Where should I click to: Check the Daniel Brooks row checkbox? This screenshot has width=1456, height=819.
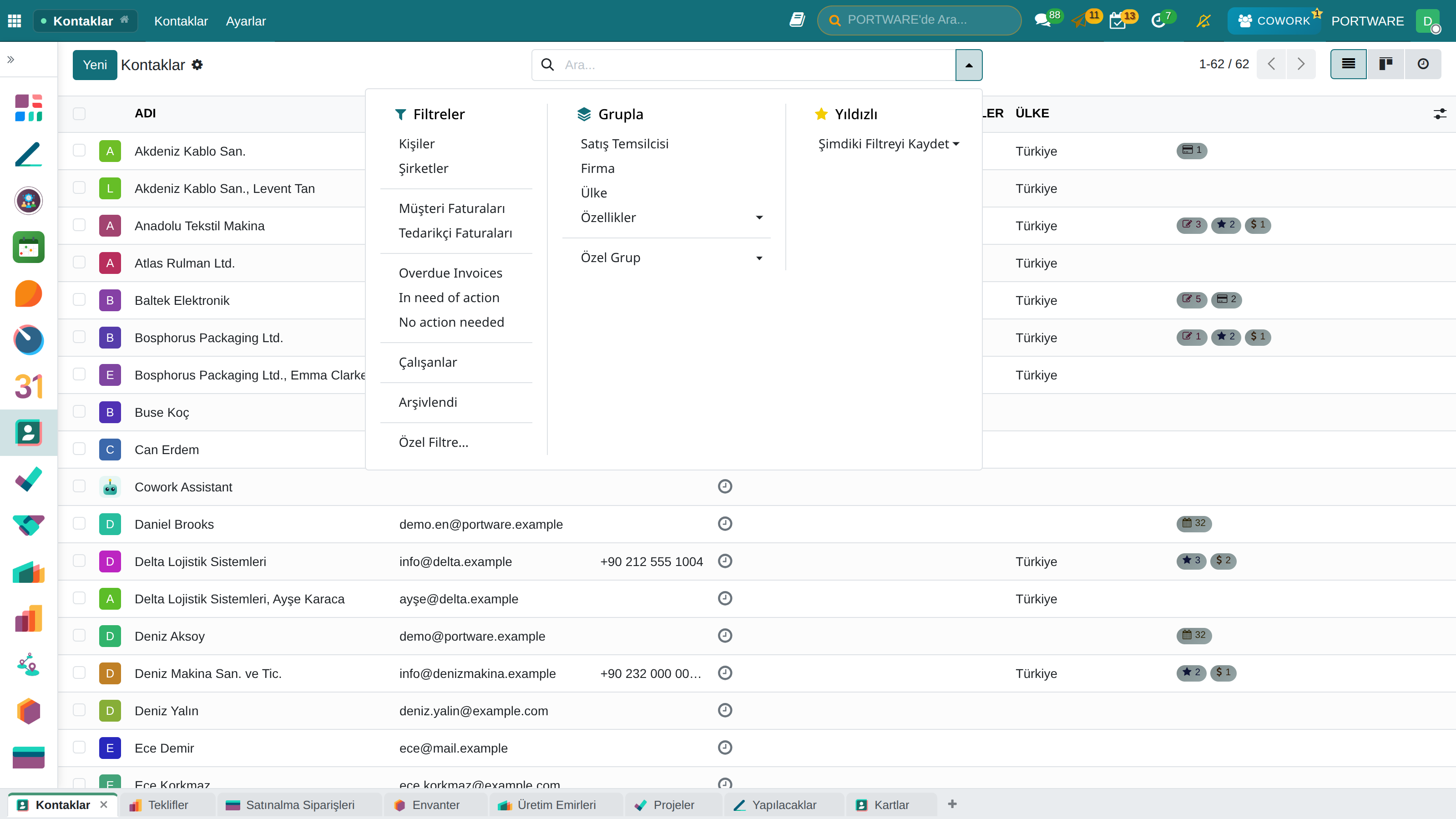click(79, 523)
